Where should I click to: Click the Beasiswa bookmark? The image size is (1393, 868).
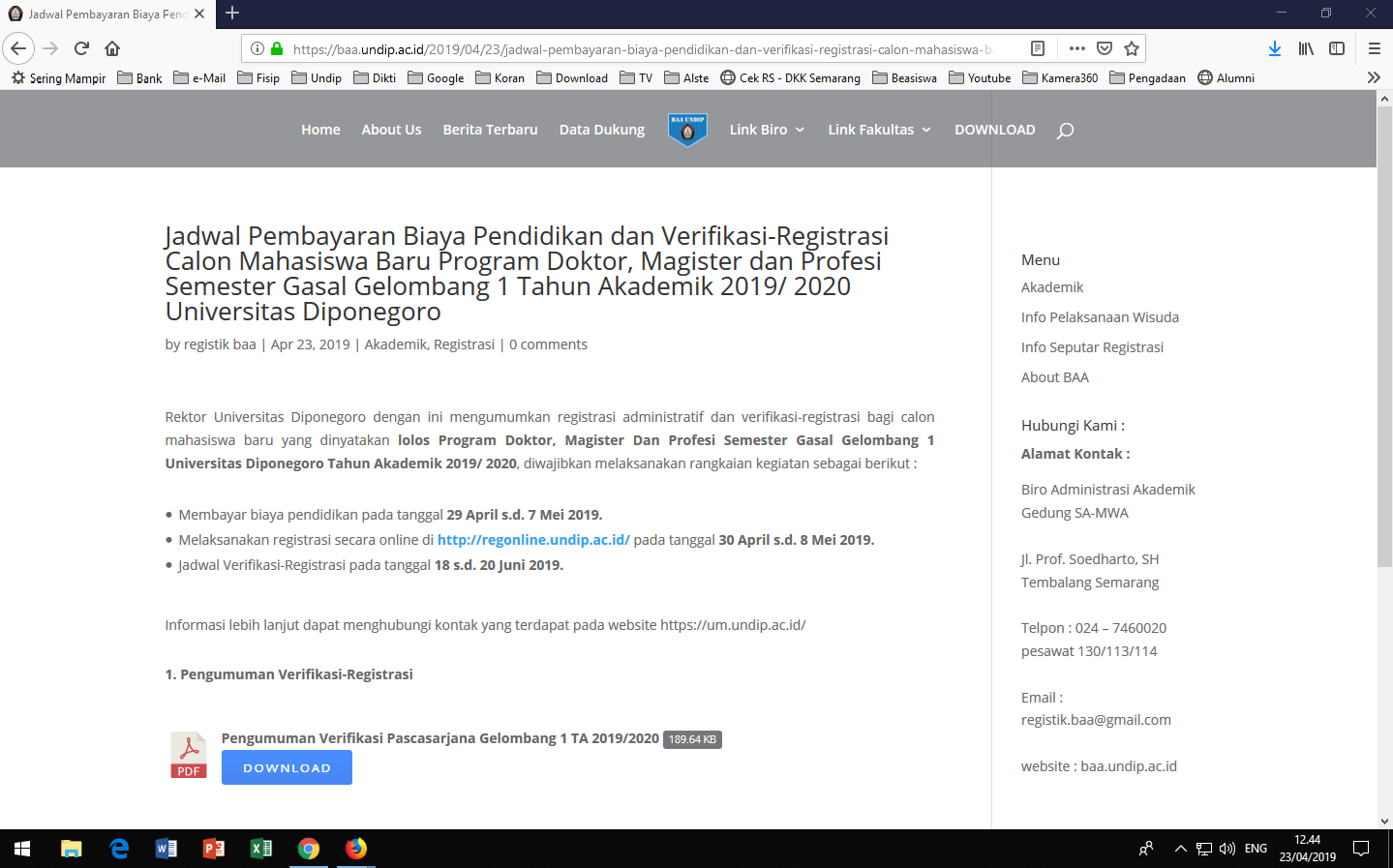tap(904, 77)
